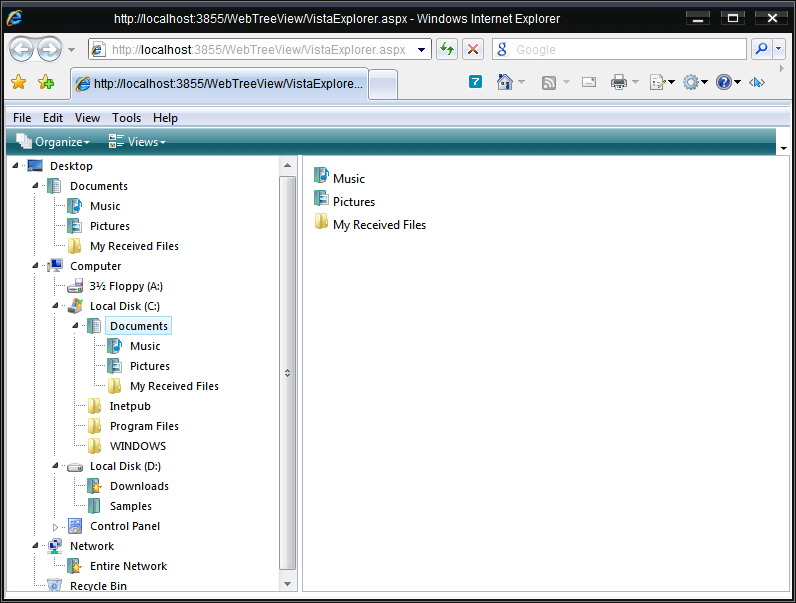Expand the Control Panel tree node
This screenshot has height=603, width=796.
click(56, 526)
